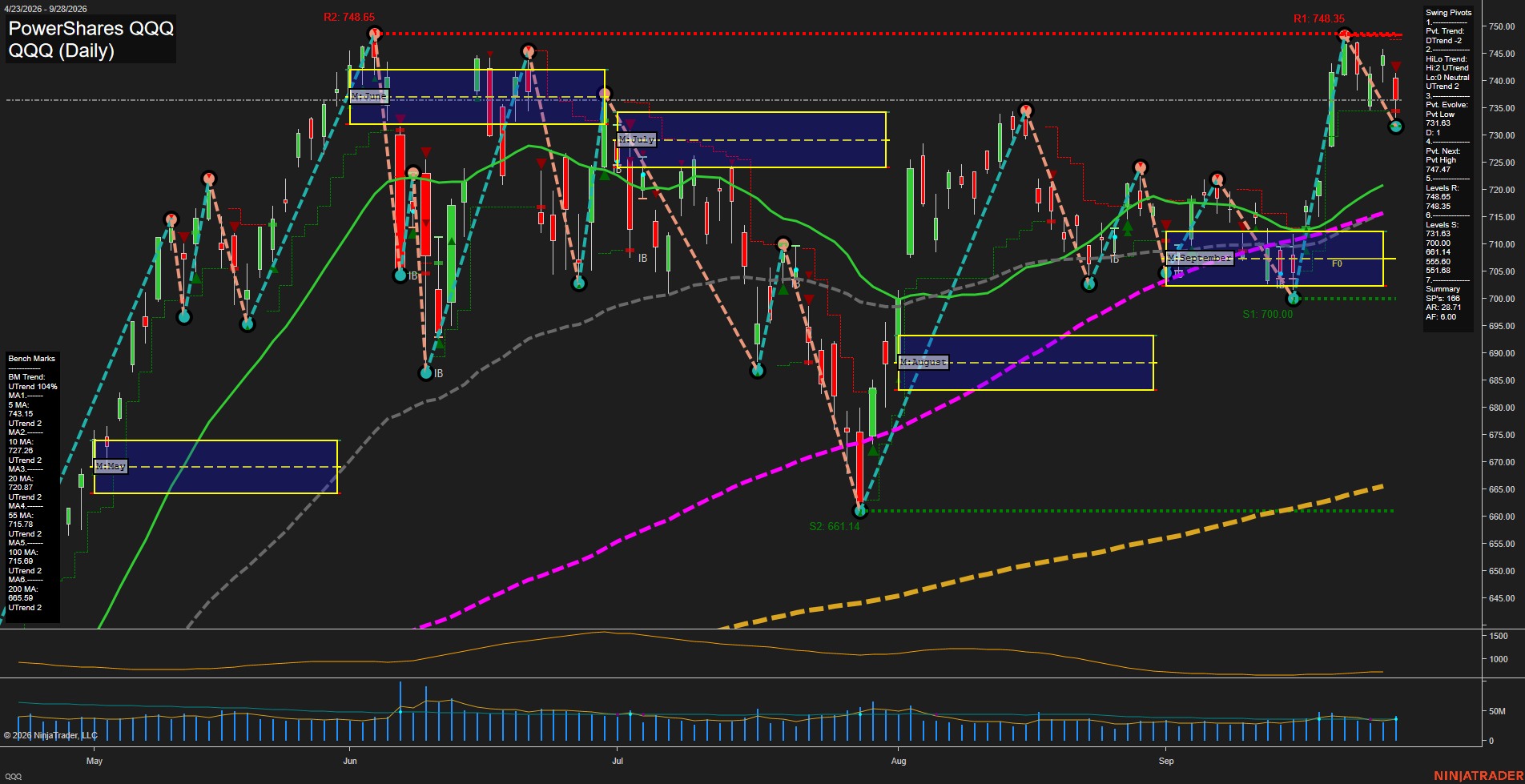
Task: Click the Jul label on time axis
Action: coord(618,761)
